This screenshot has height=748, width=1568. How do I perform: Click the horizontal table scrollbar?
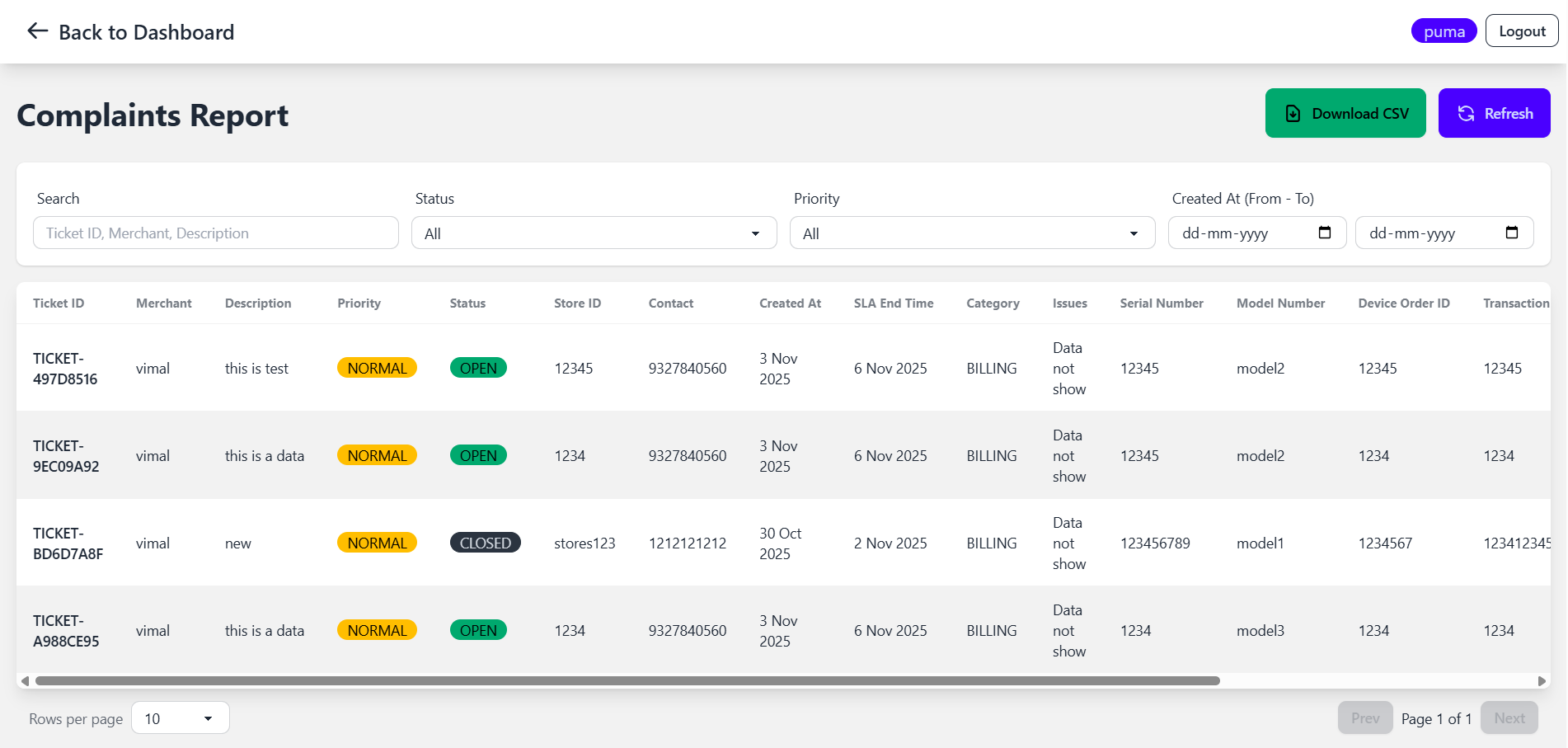pos(627,681)
